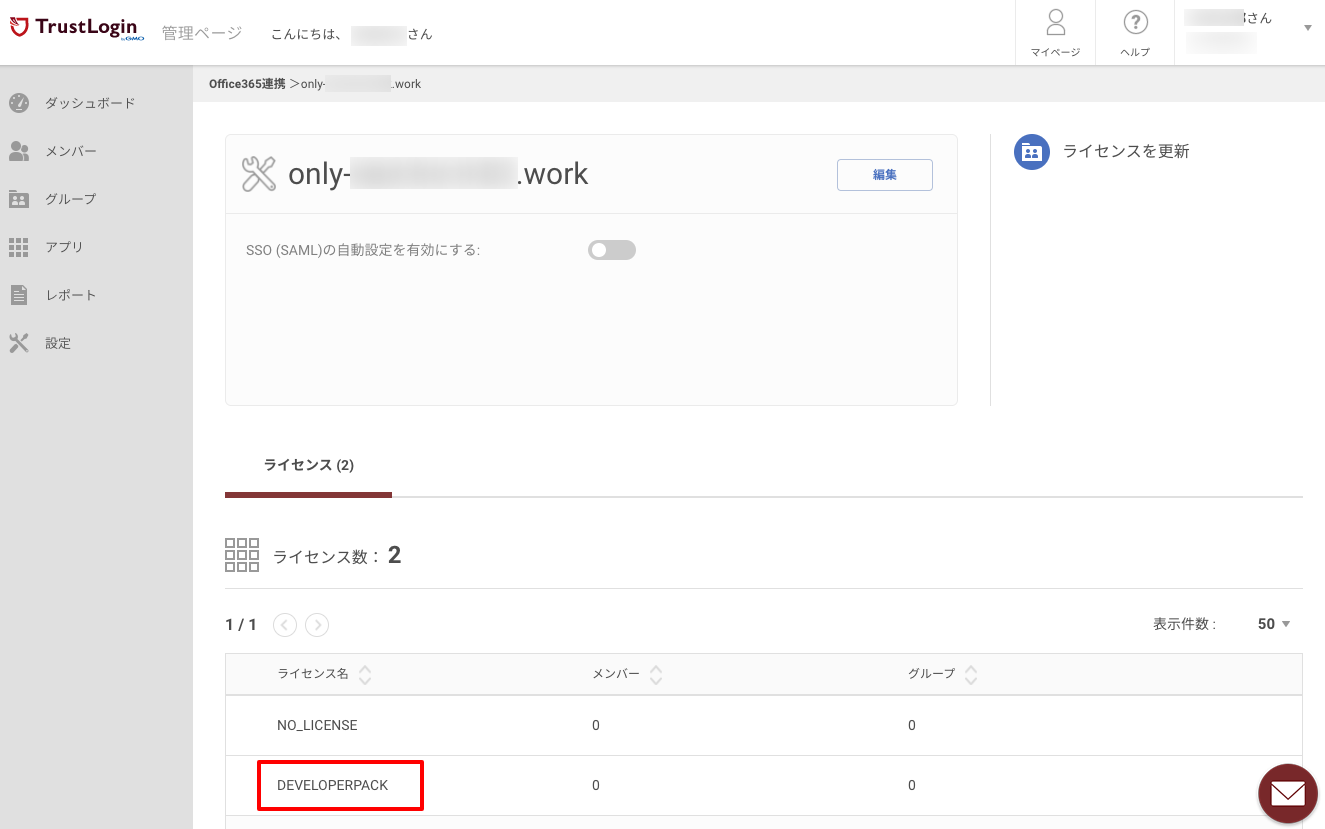
Task: Click the blue license update icon
Action: 1032,152
